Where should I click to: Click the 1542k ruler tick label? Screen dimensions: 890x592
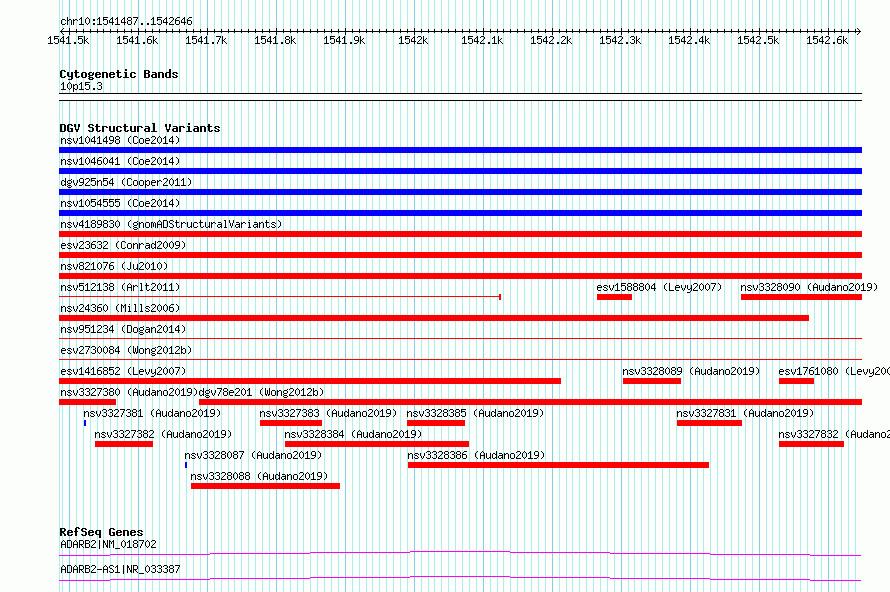413,40
